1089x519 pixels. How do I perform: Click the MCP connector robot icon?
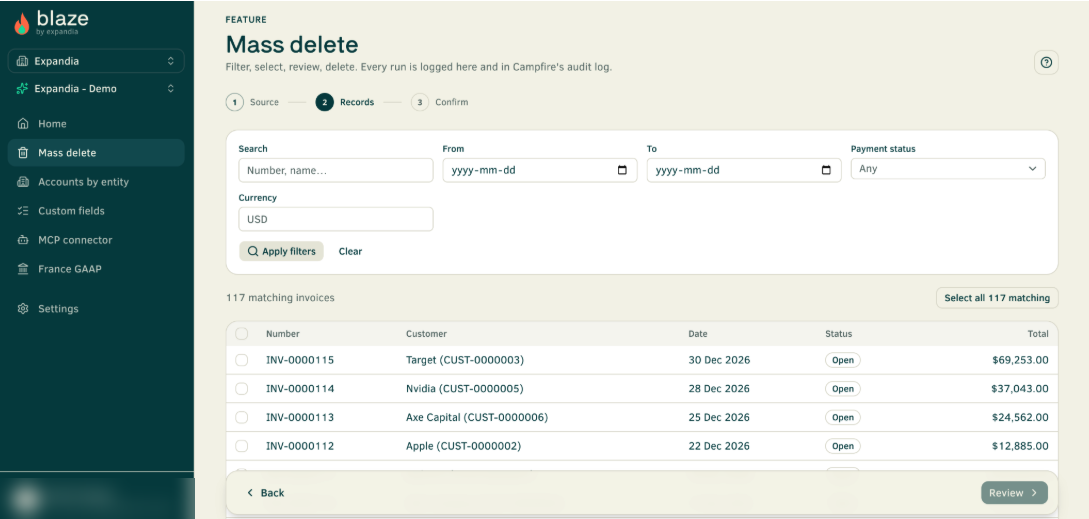point(23,240)
